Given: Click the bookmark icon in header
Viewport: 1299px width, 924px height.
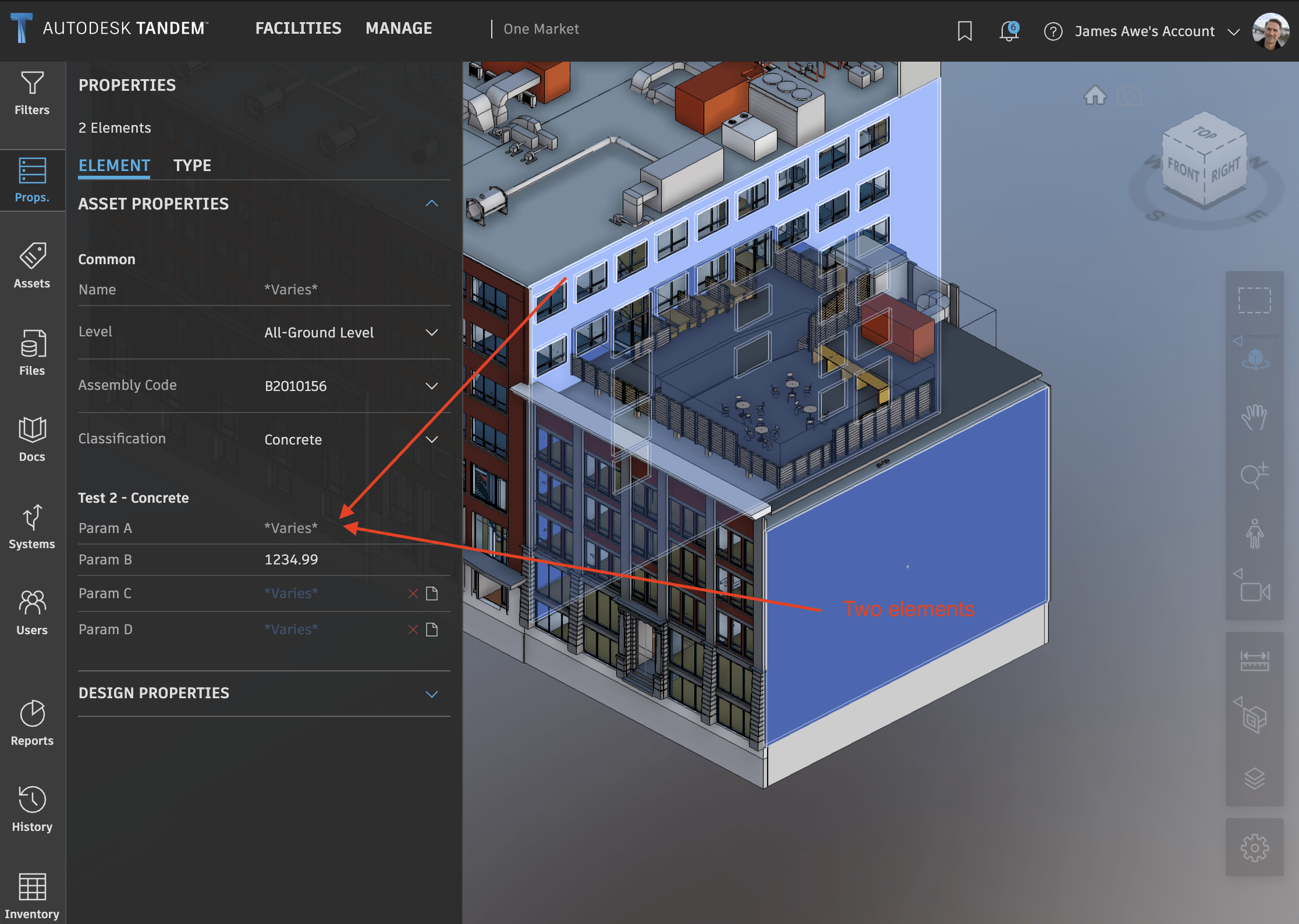Looking at the screenshot, I should (x=964, y=31).
